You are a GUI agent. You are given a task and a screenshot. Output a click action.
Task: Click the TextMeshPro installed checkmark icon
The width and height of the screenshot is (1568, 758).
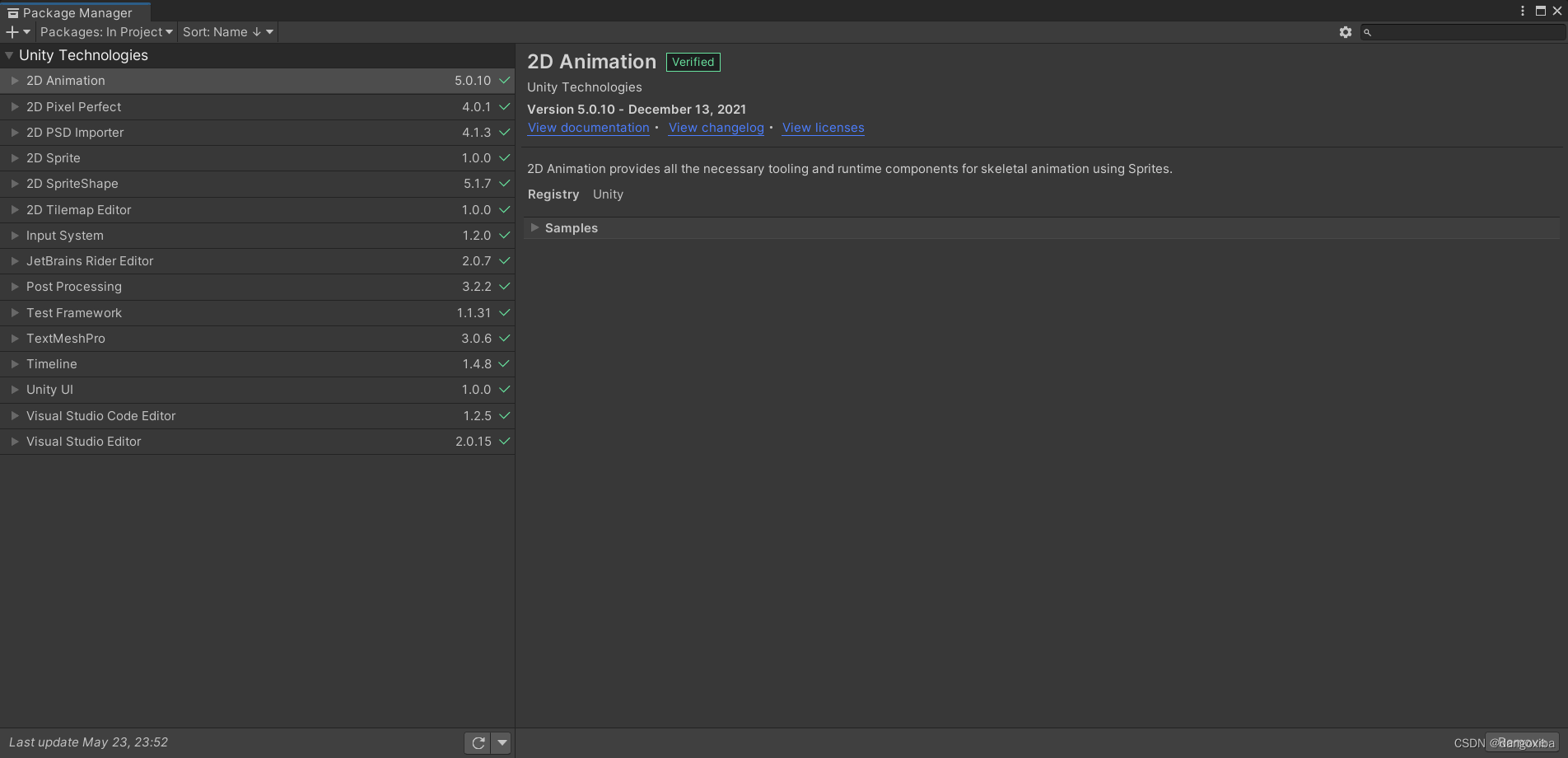[x=505, y=338]
